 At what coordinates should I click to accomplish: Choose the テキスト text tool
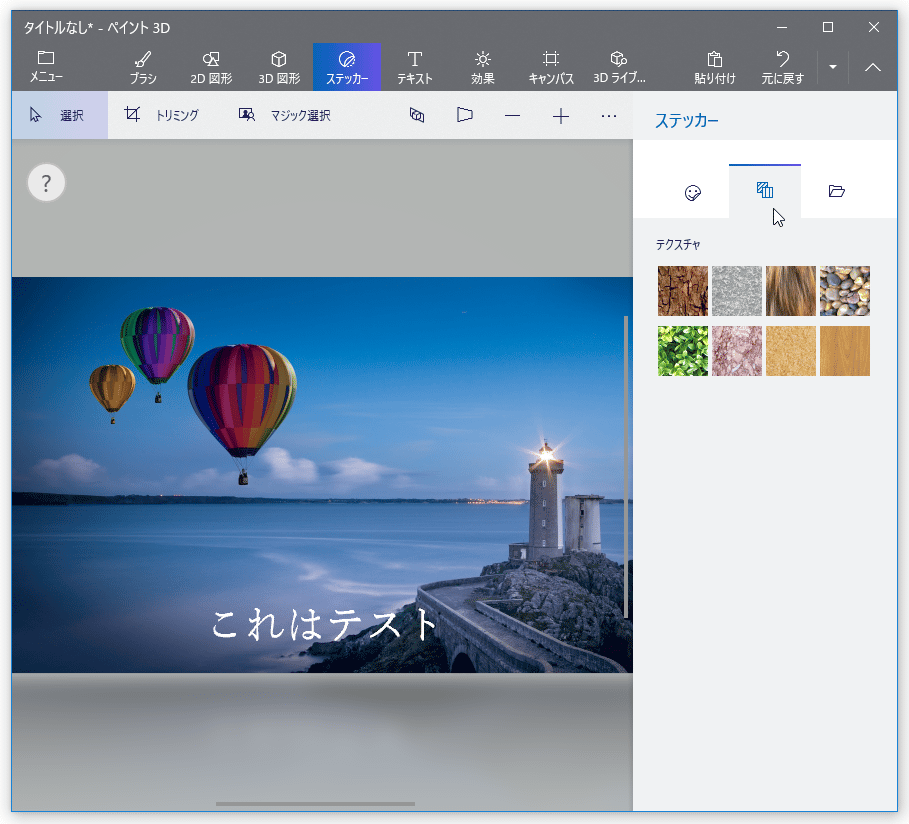click(414, 67)
